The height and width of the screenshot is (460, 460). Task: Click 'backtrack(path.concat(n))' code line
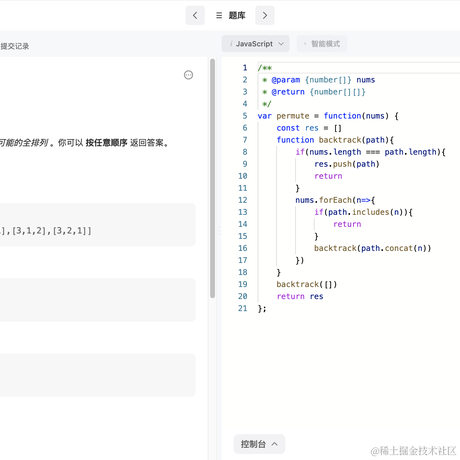(372, 248)
